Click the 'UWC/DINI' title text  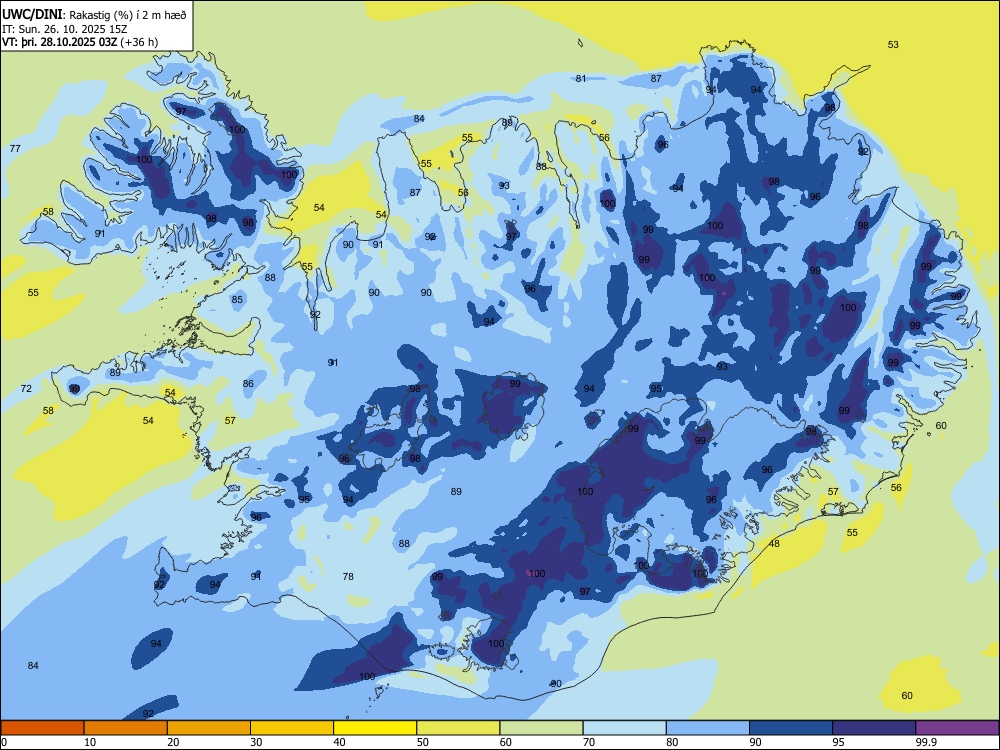pos(32,14)
